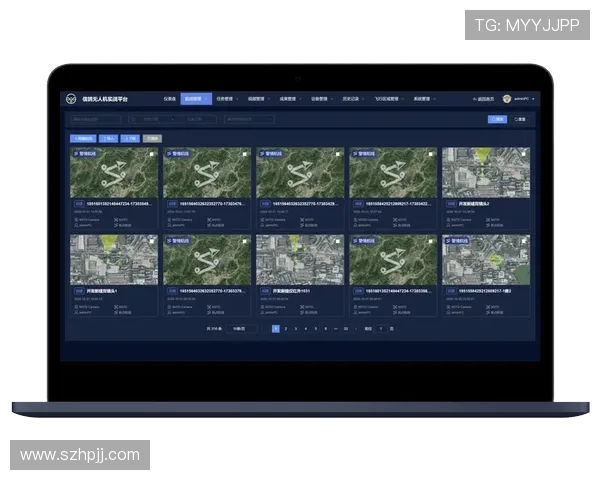Go to page 2 in pagination
Image resolution: width=600 pixels, height=480 pixels.
pos(286,328)
